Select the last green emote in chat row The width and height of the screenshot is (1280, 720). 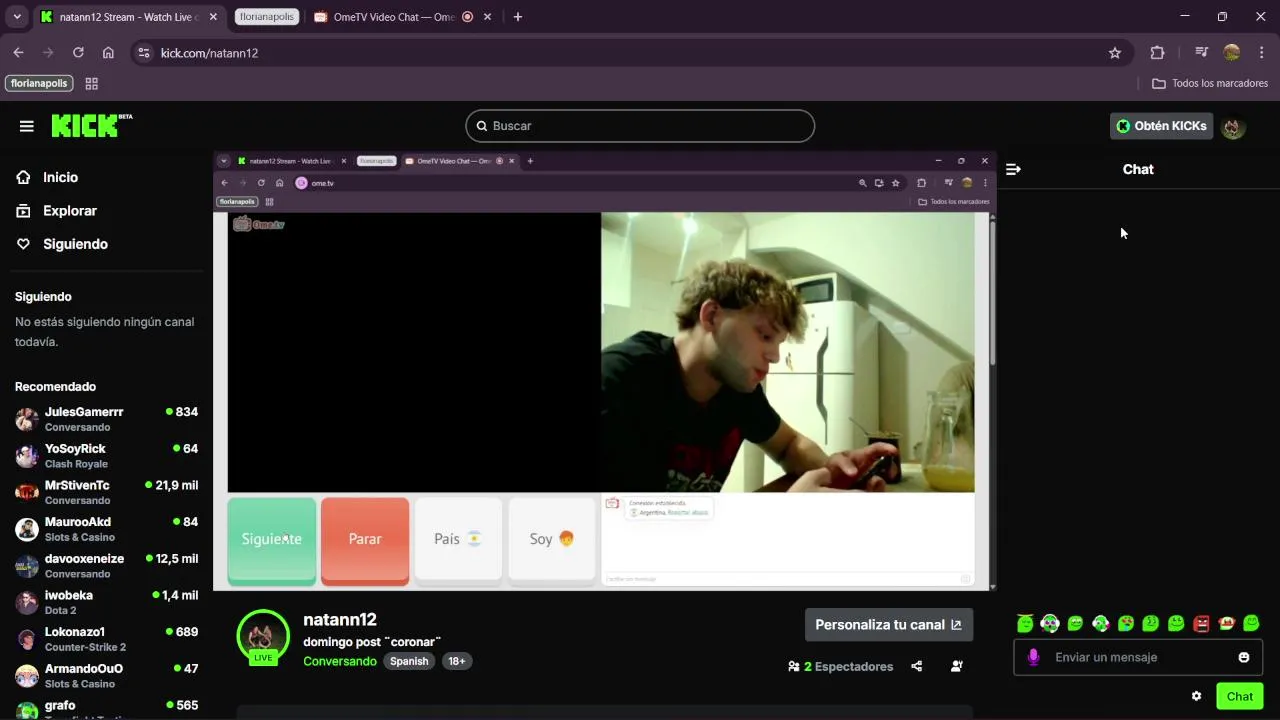tap(1251, 623)
